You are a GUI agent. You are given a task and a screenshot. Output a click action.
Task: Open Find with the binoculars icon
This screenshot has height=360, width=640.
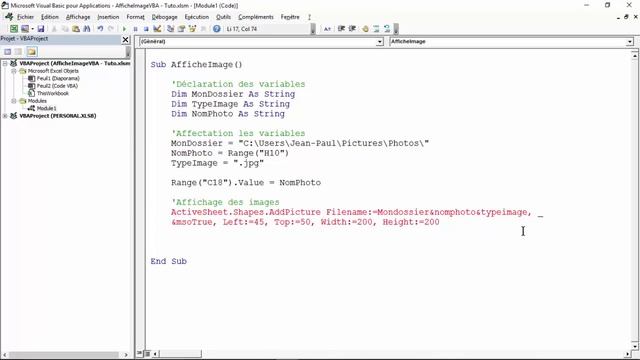87,29
